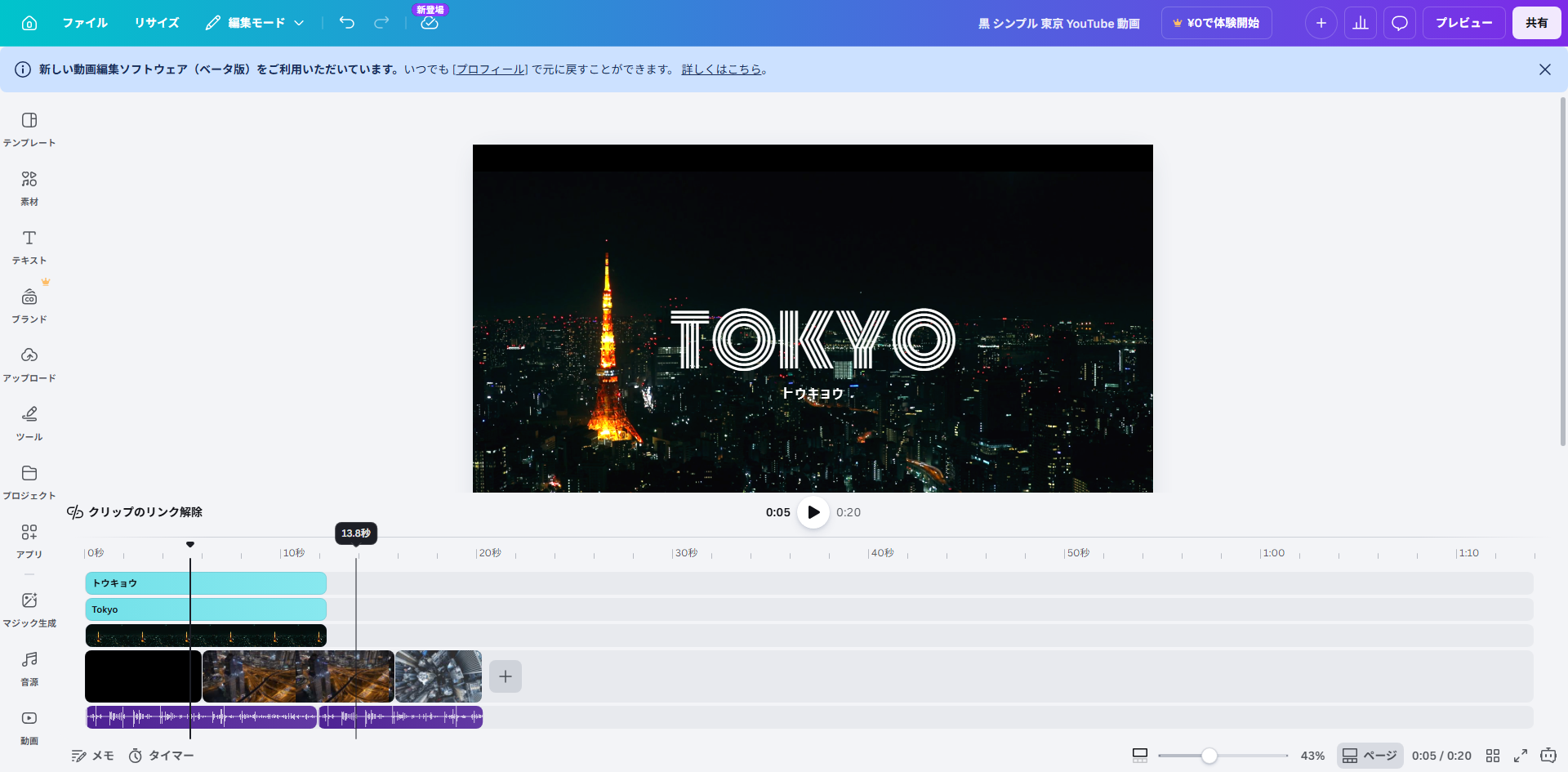
Task: Click the 10秒 mark on timeline ruler
Action: click(x=292, y=553)
